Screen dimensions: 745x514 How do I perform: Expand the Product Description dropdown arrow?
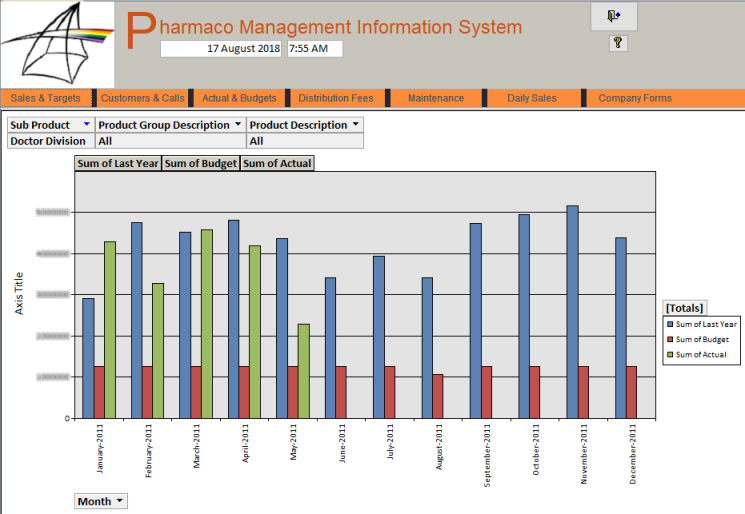[355, 125]
